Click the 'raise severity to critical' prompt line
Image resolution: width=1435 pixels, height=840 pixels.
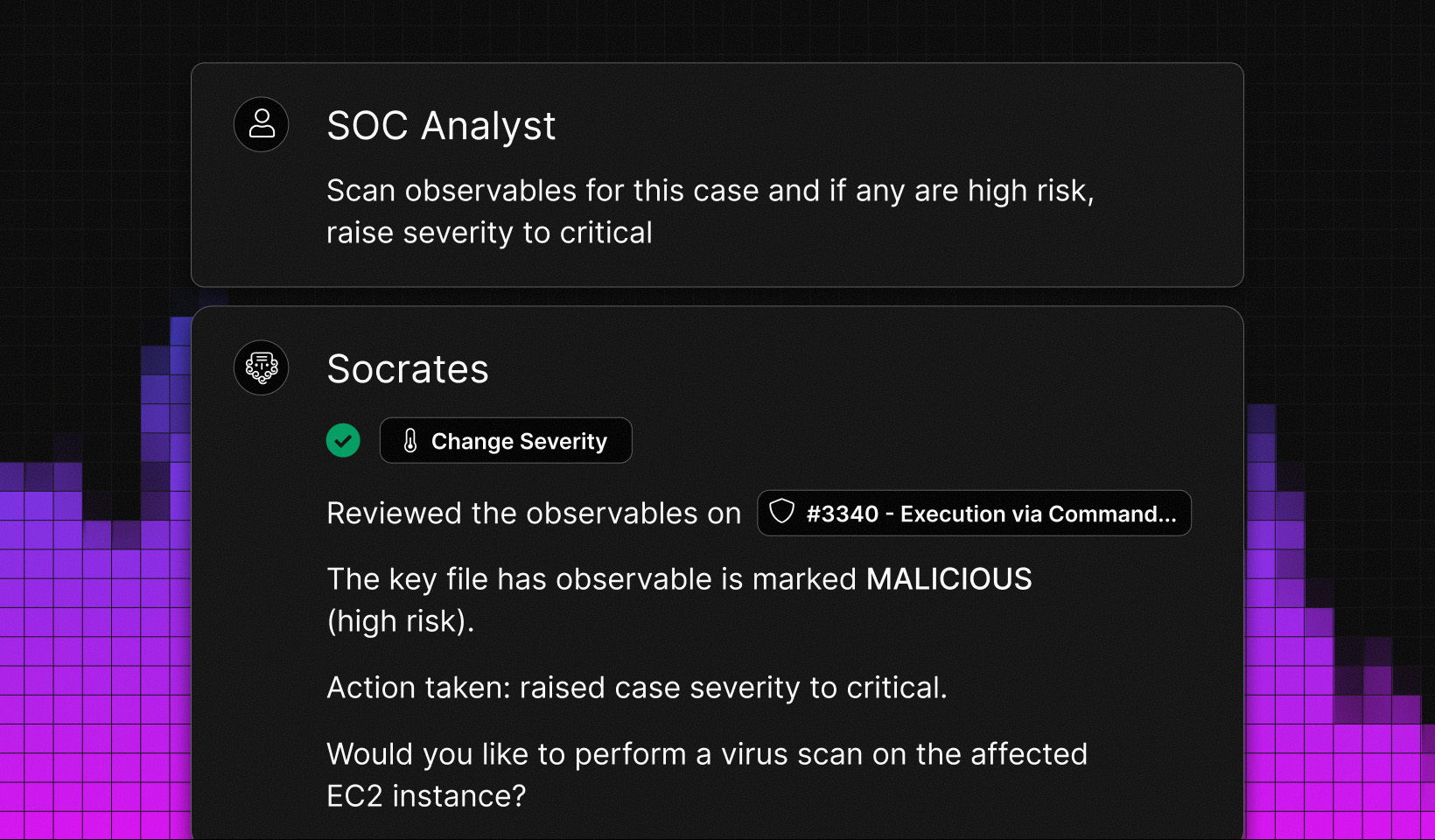[489, 233]
